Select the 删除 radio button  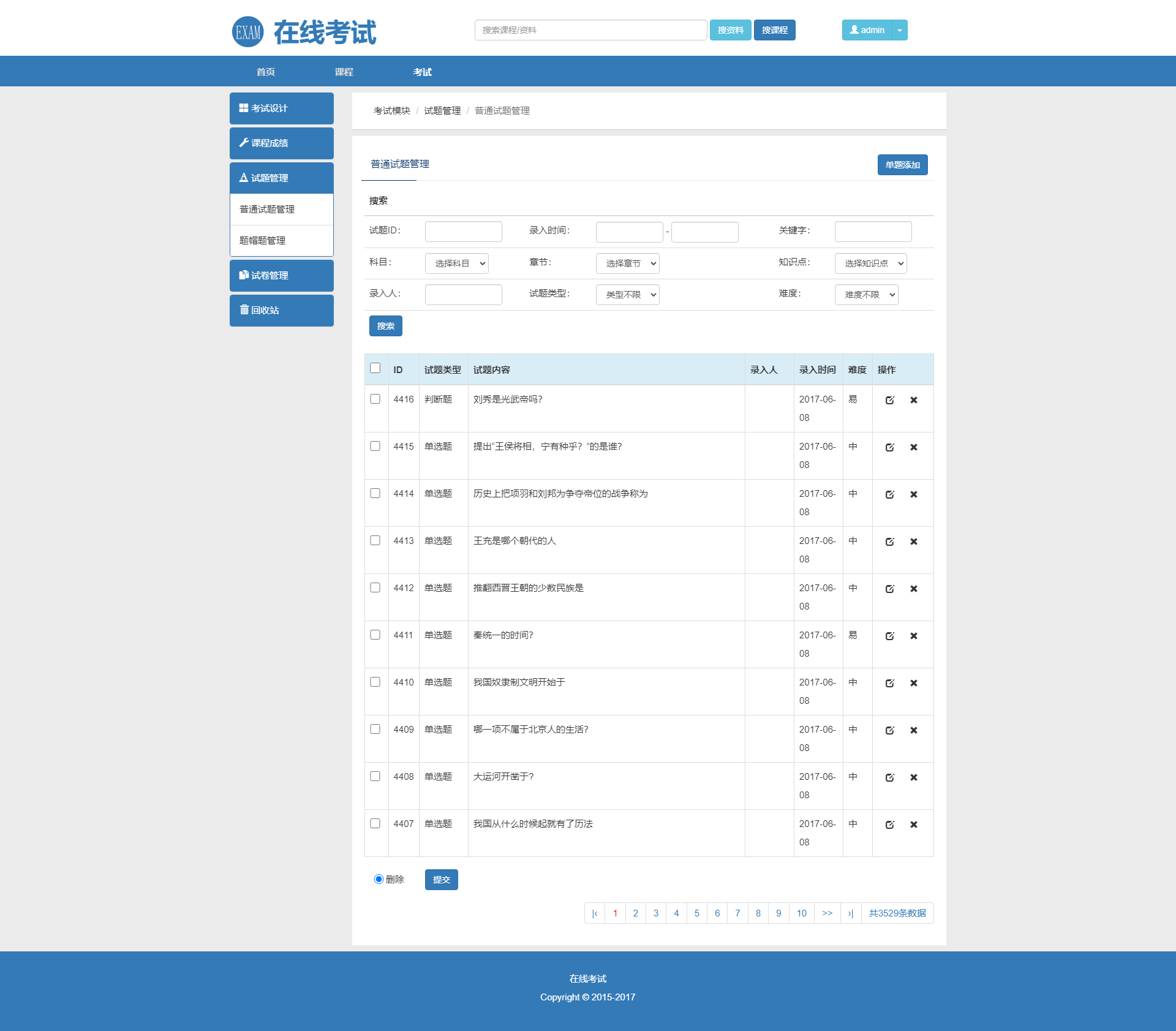379,879
